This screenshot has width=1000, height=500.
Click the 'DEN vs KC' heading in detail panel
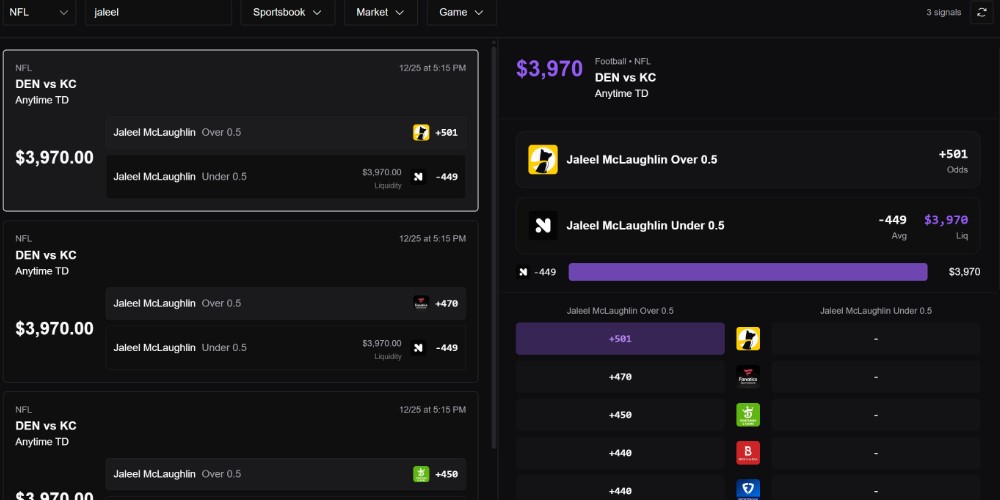(x=625, y=78)
